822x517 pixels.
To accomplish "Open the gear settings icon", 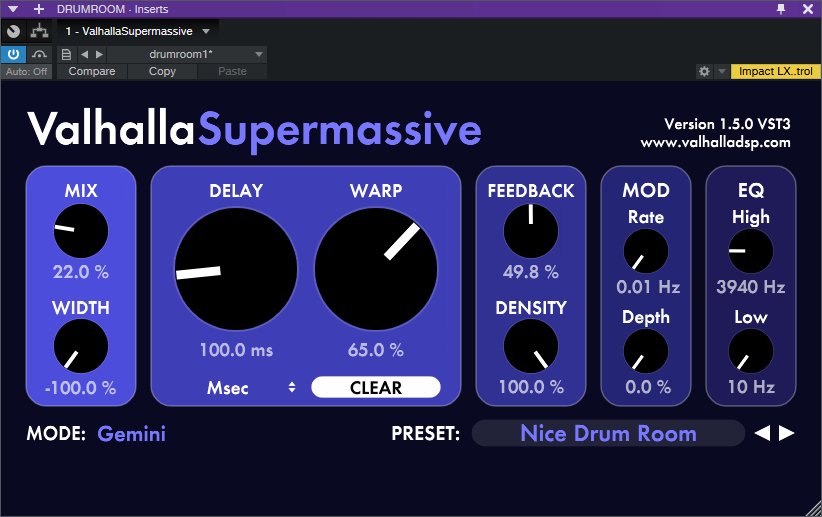I will (704, 71).
